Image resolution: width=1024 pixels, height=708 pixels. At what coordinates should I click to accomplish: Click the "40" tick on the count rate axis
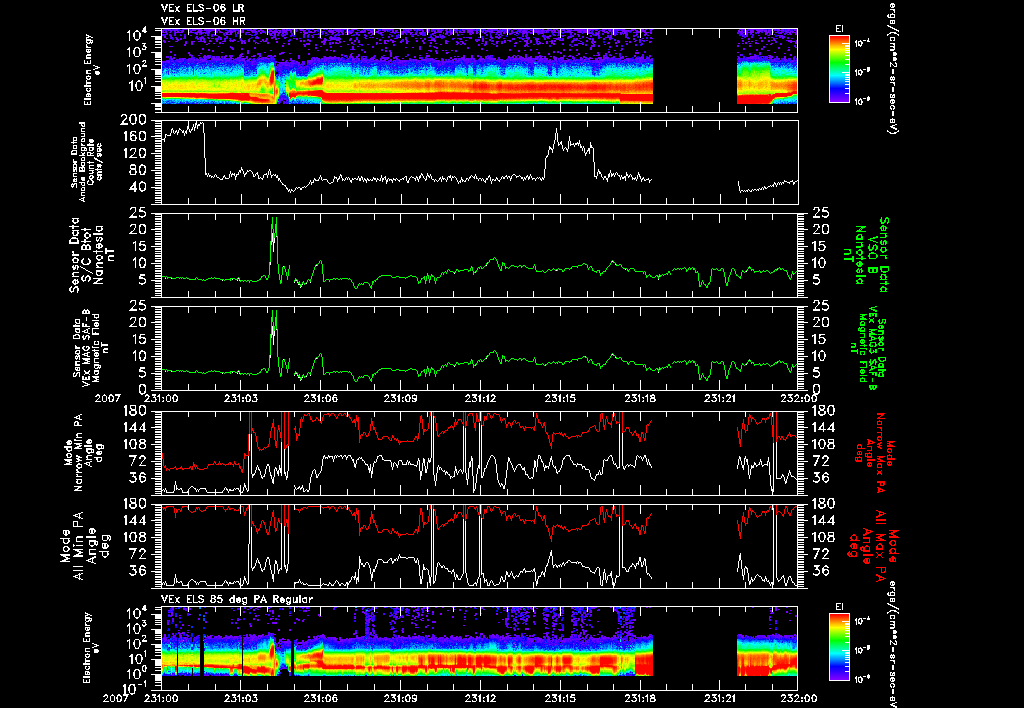click(140, 188)
